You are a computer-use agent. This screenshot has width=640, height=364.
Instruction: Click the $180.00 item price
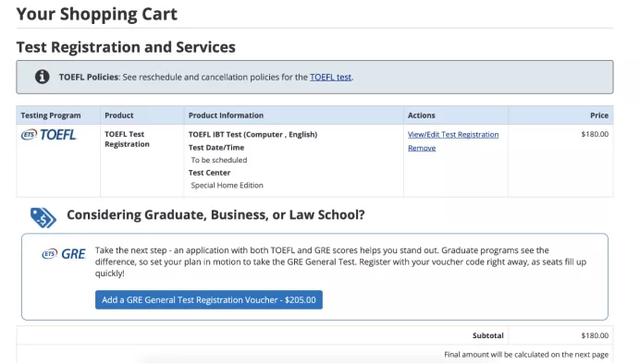(595, 134)
